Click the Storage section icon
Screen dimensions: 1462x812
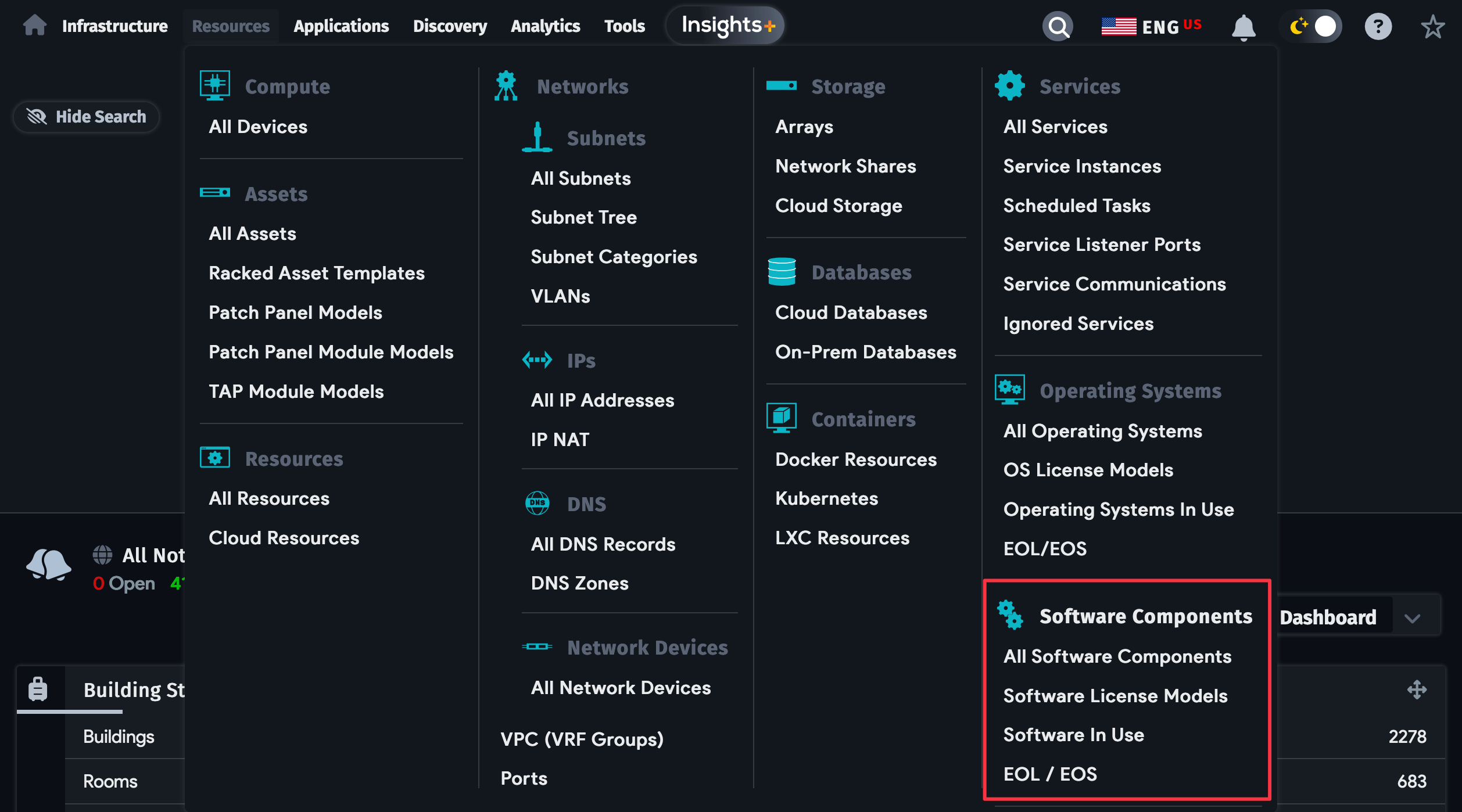pyautogui.click(x=782, y=85)
